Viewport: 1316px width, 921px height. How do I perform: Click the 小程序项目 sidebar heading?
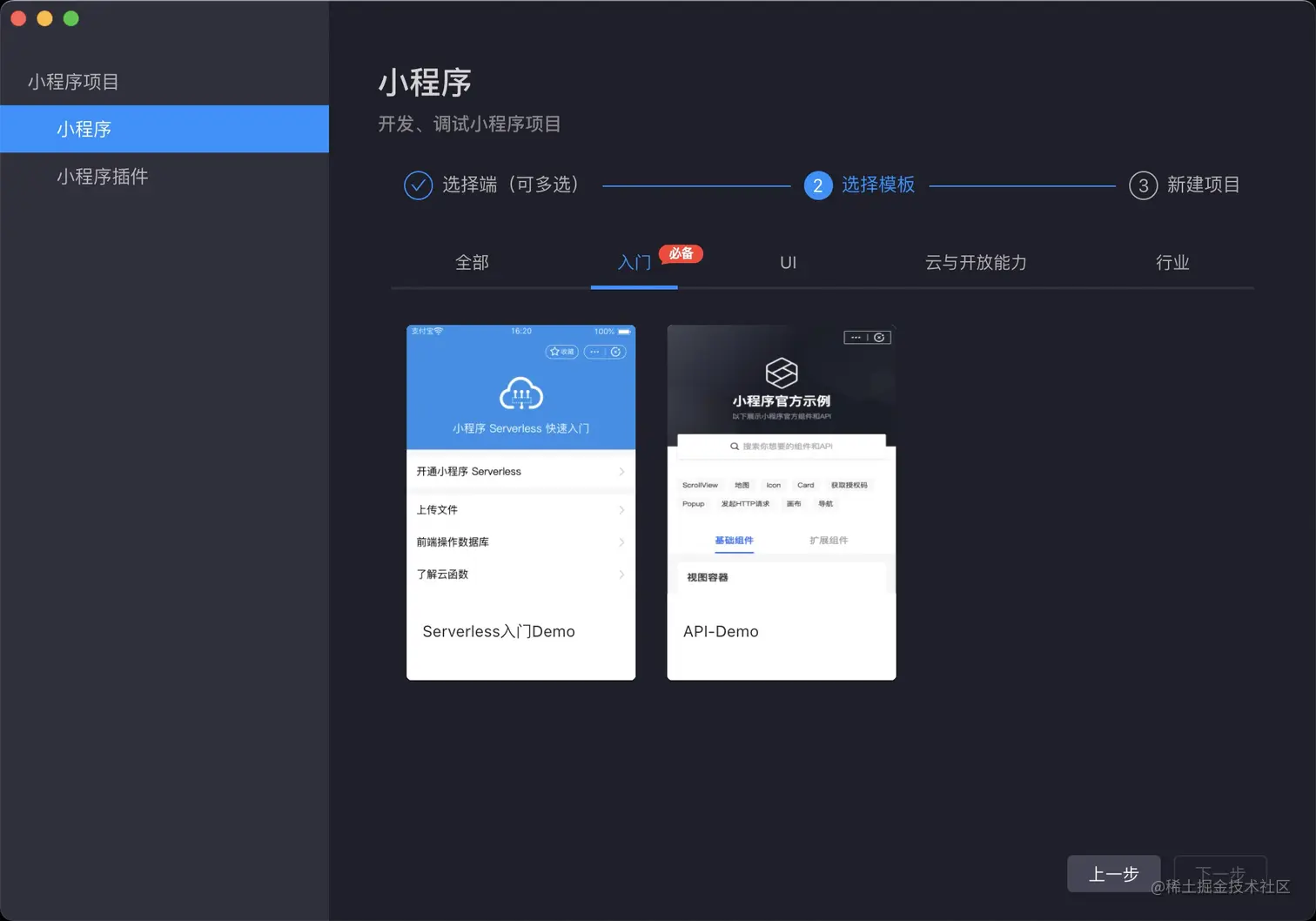[x=73, y=82]
